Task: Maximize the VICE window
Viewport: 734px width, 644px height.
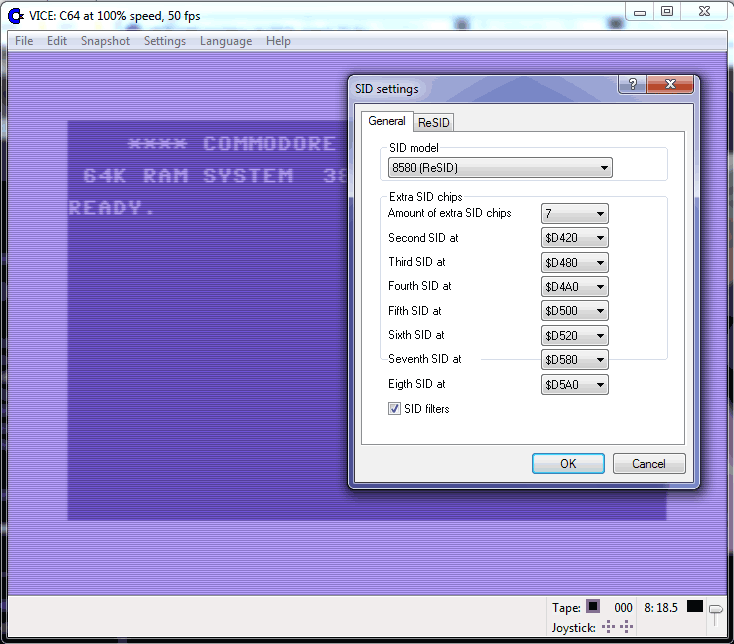Action: click(667, 11)
